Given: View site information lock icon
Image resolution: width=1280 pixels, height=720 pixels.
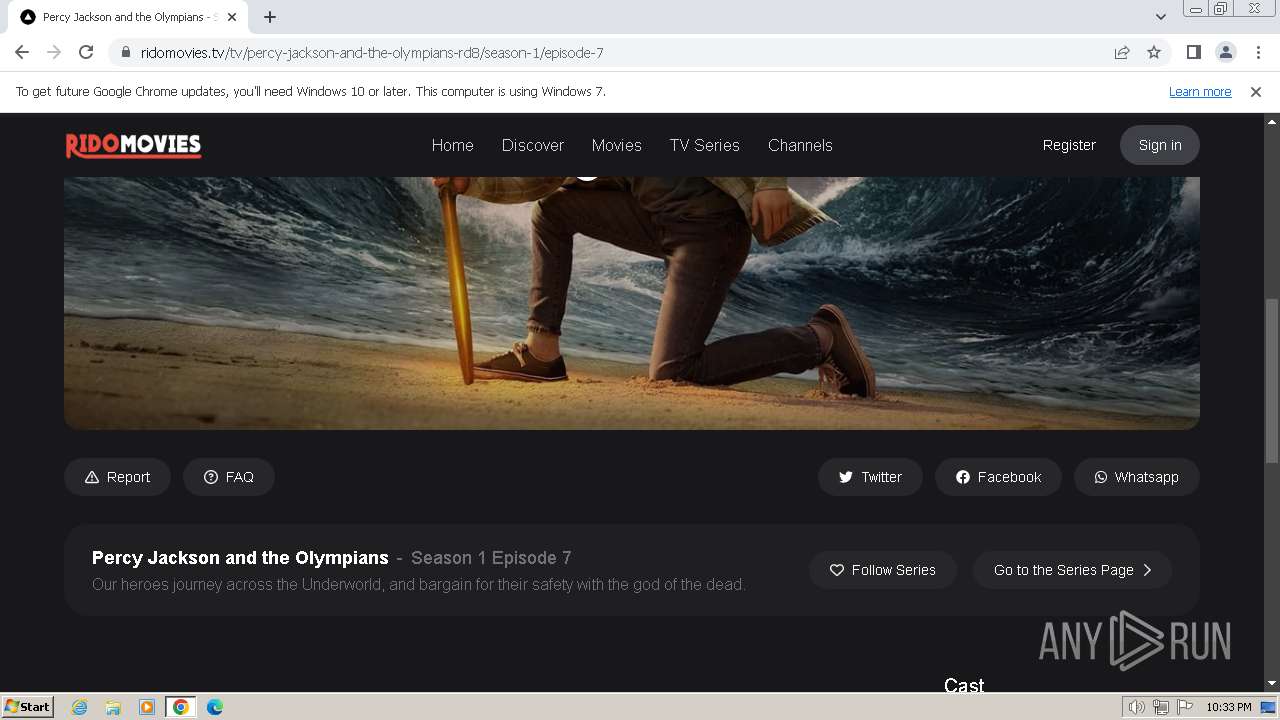Looking at the screenshot, I should coord(125,53).
